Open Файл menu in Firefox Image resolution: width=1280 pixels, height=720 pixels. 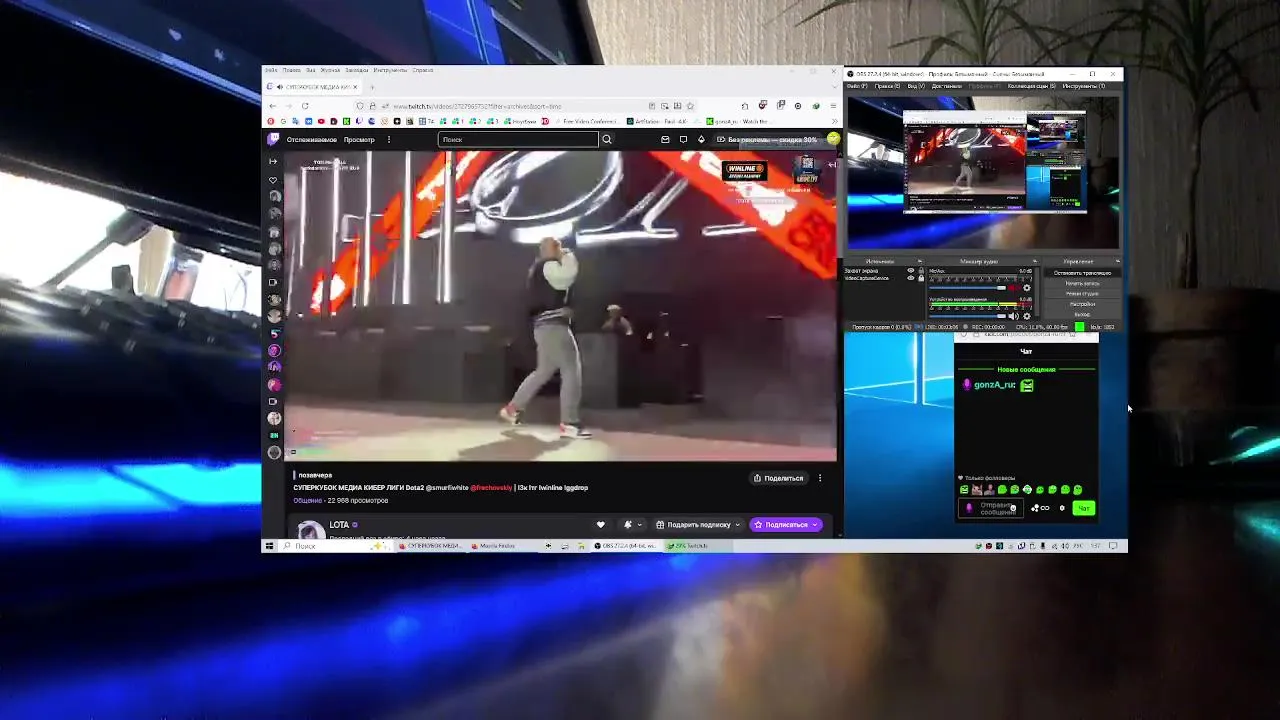[x=271, y=70]
